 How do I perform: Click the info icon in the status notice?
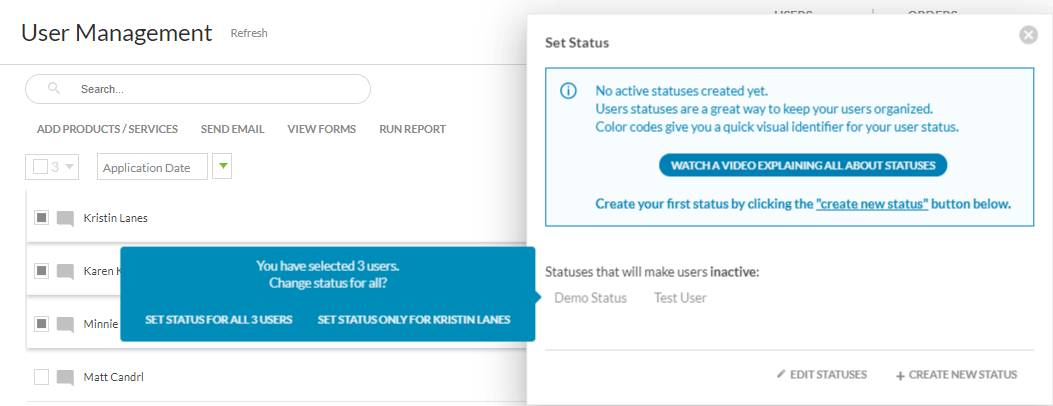568,91
